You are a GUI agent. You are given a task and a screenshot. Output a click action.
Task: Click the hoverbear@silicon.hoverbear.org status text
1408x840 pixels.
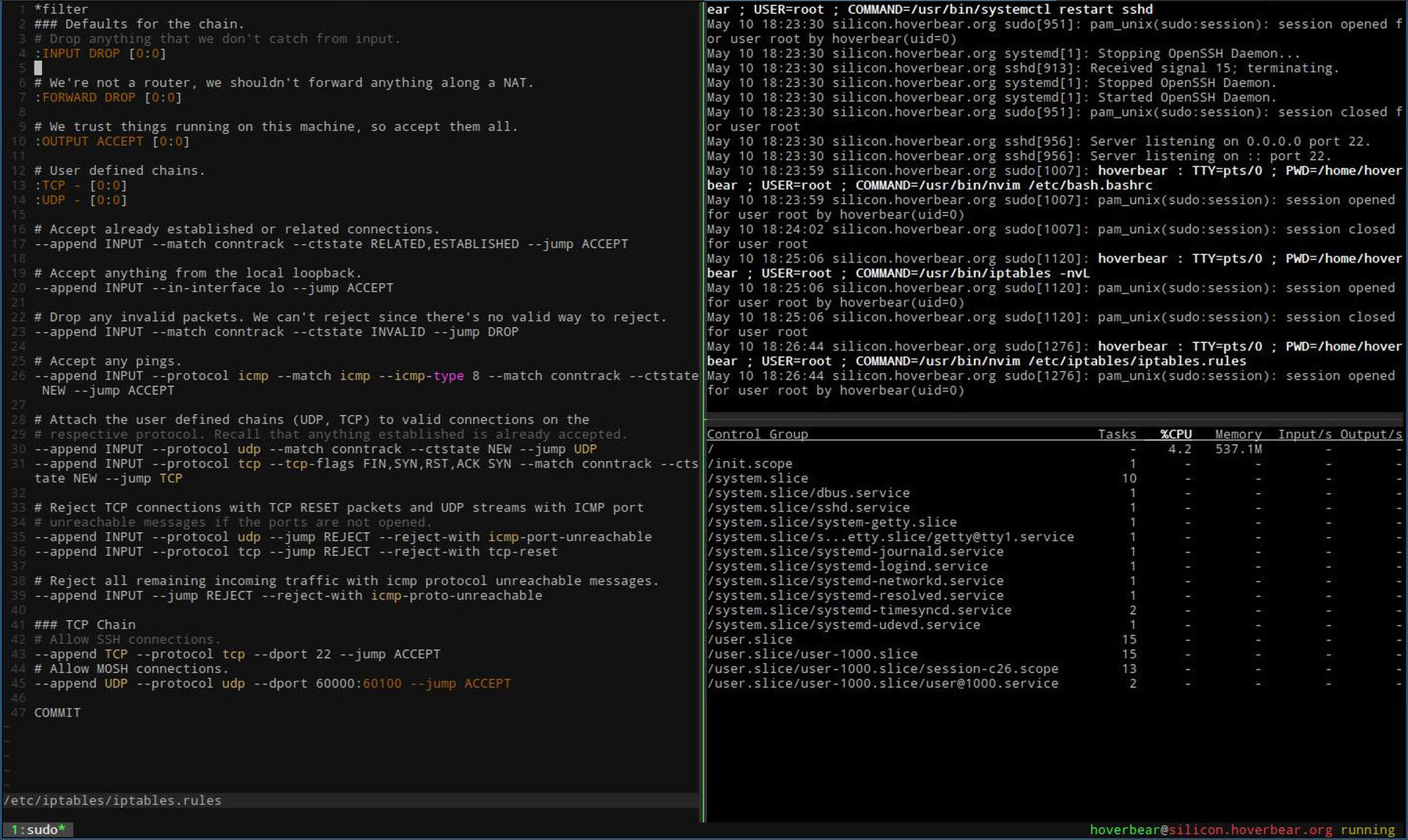1210,830
